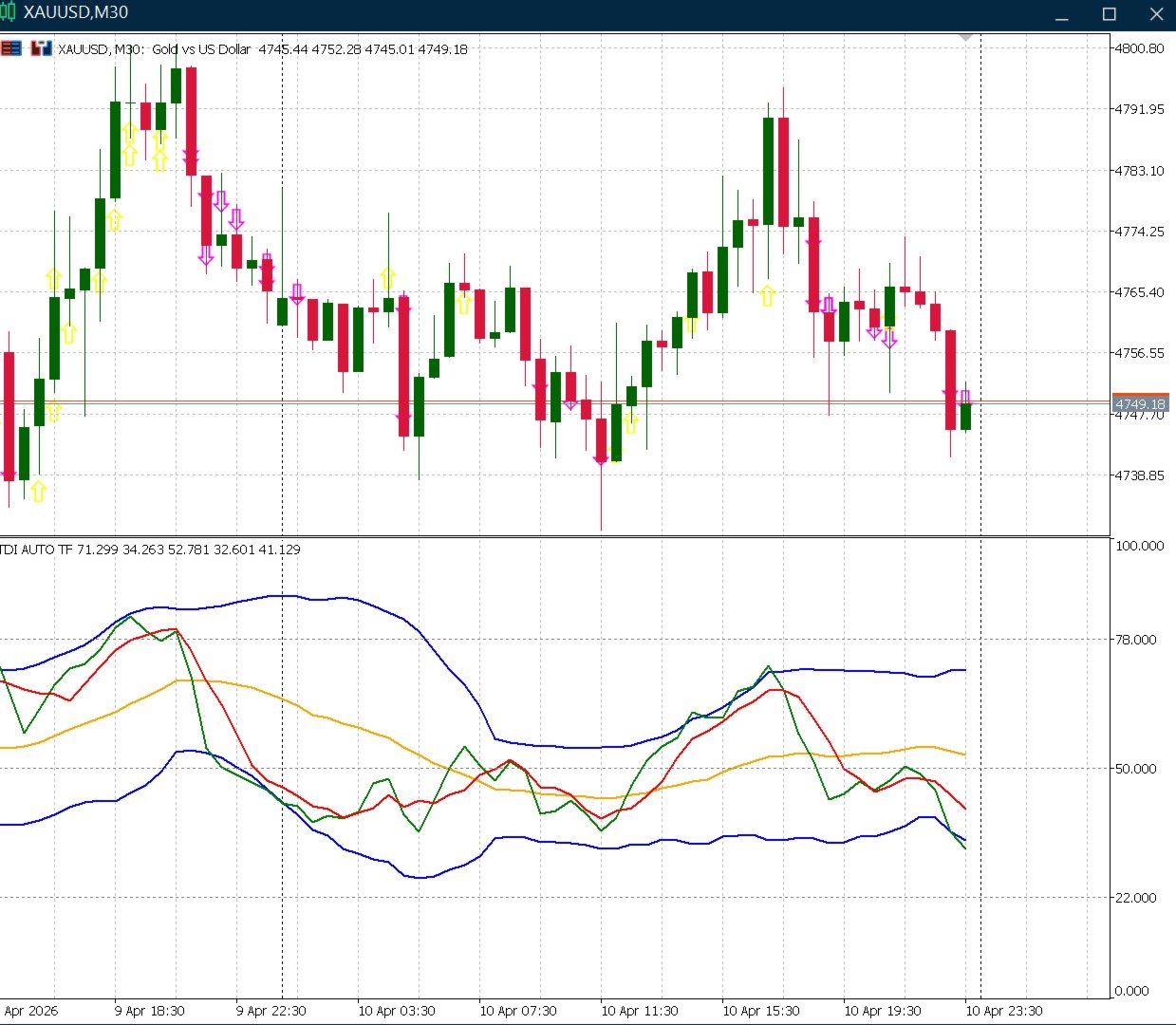Select the lowest yellow up arrow at far left
The height and width of the screenshot is (1025, 1176).
click(x=38, y=491)
